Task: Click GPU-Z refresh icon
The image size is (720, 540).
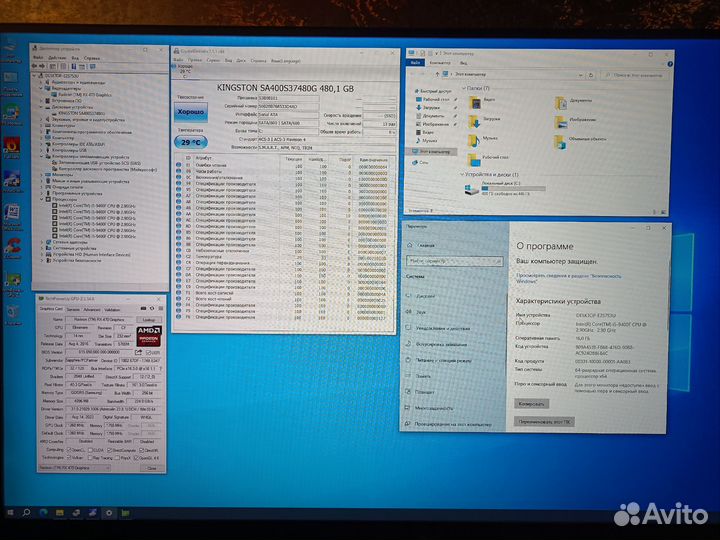Action: [152, 309]
